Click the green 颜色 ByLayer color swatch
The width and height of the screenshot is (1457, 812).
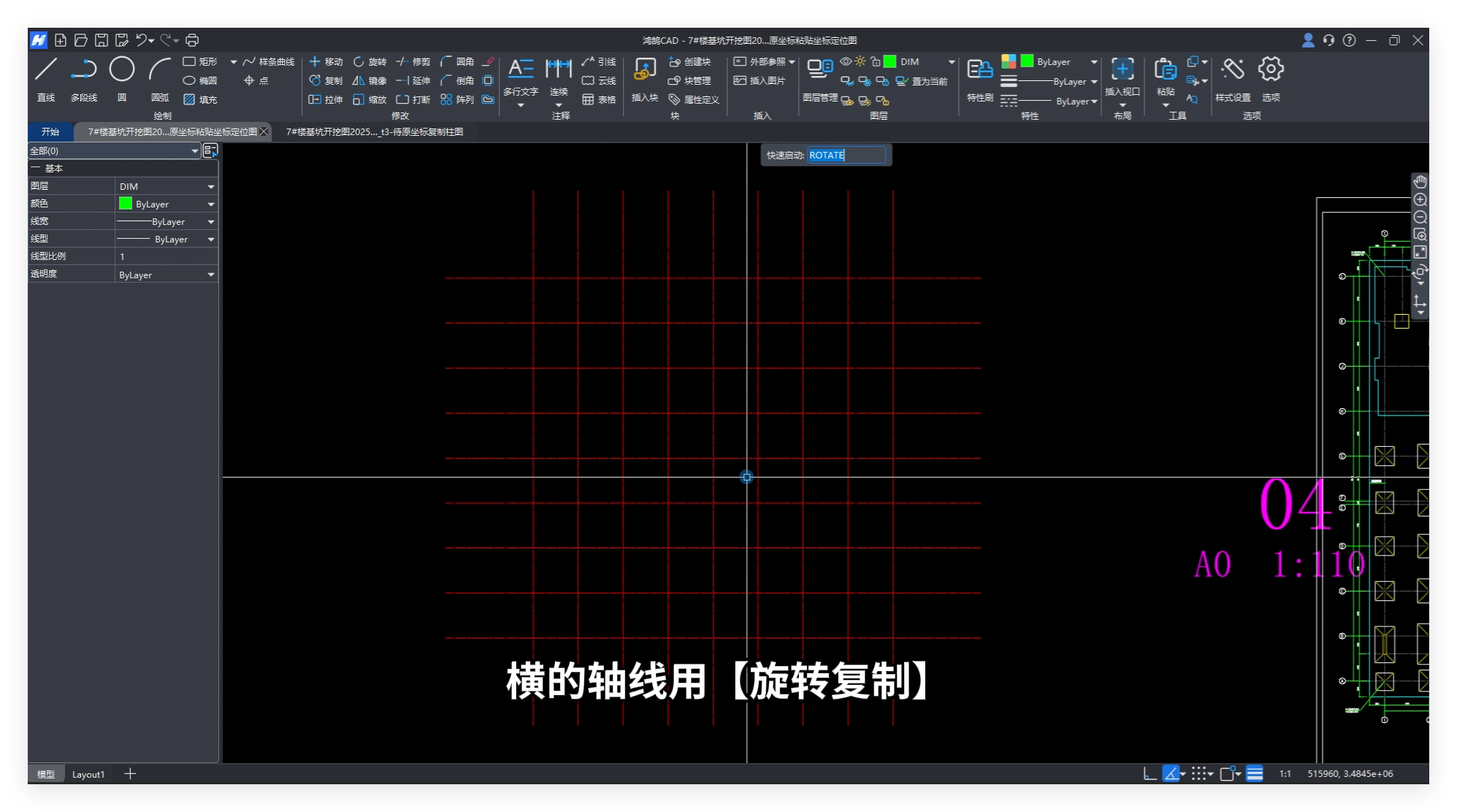tap(126, 204)
